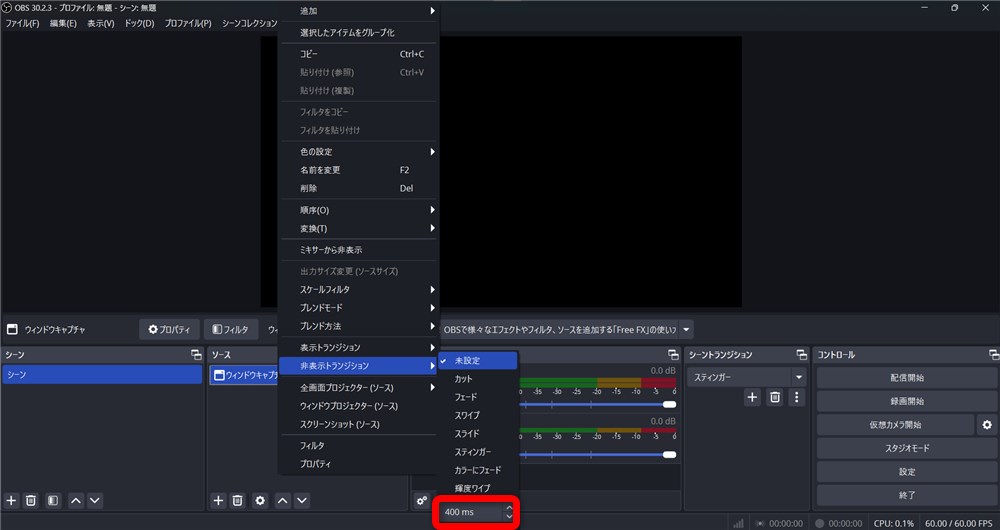Image resolution: width=1000 pixels, height=530 pixels.
Task: Delete the selected source via its trash icon
Action: coord(238,501)
